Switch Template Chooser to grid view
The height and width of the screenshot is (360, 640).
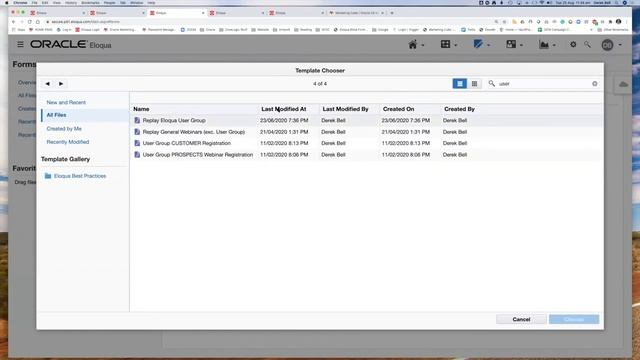click(474, 84)
